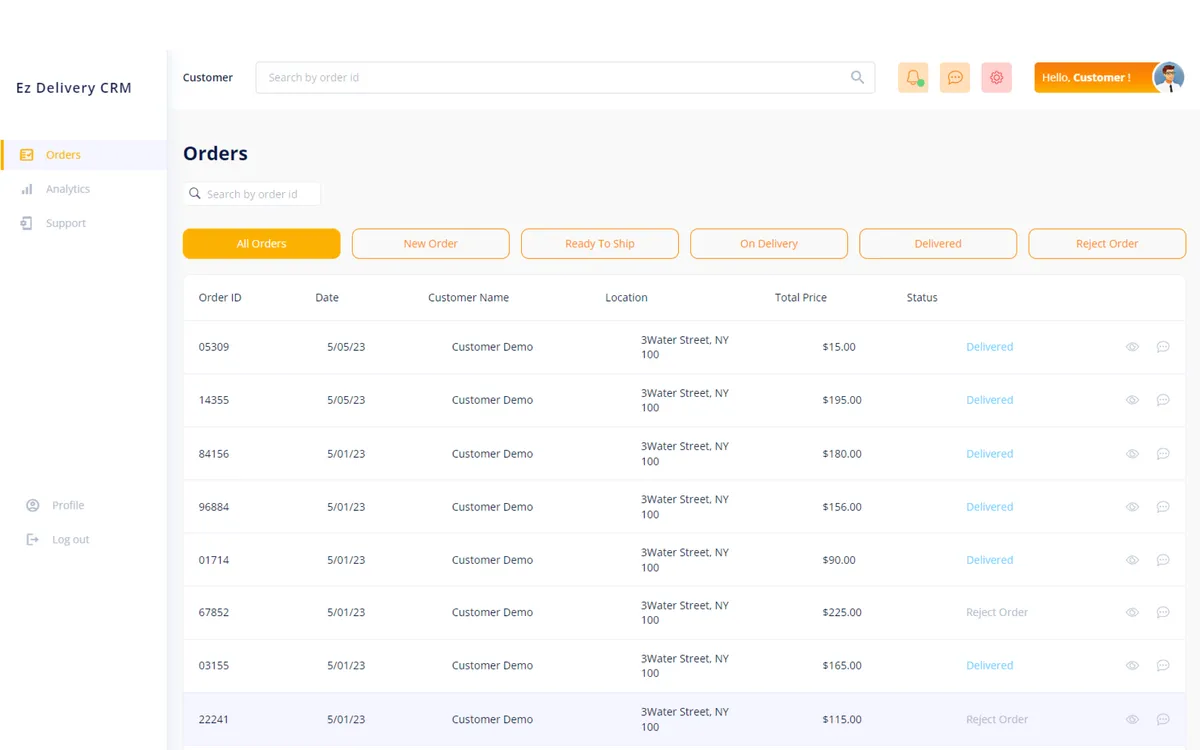
Task: Click the Location column header
Action: (x=626, y=298)
